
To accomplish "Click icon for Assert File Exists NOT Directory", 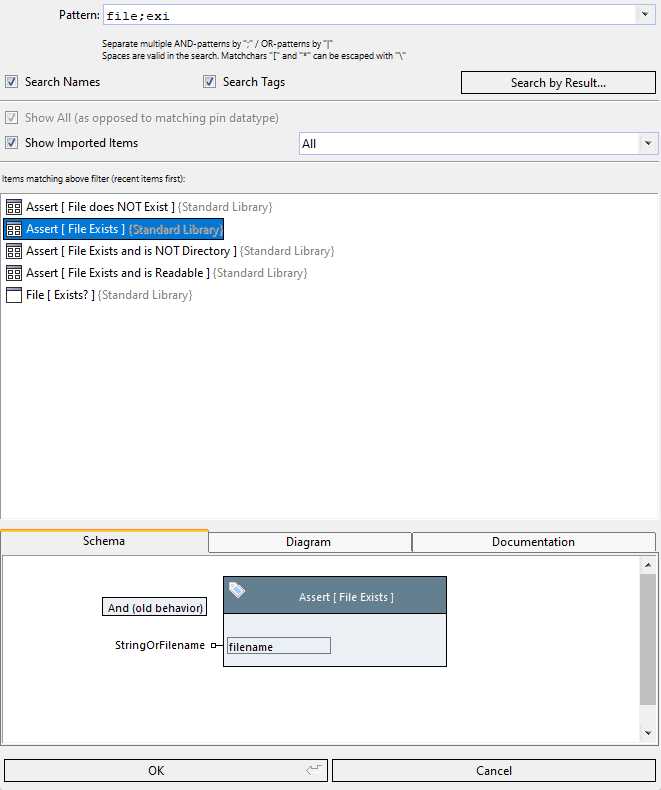I will click(14, 251).
